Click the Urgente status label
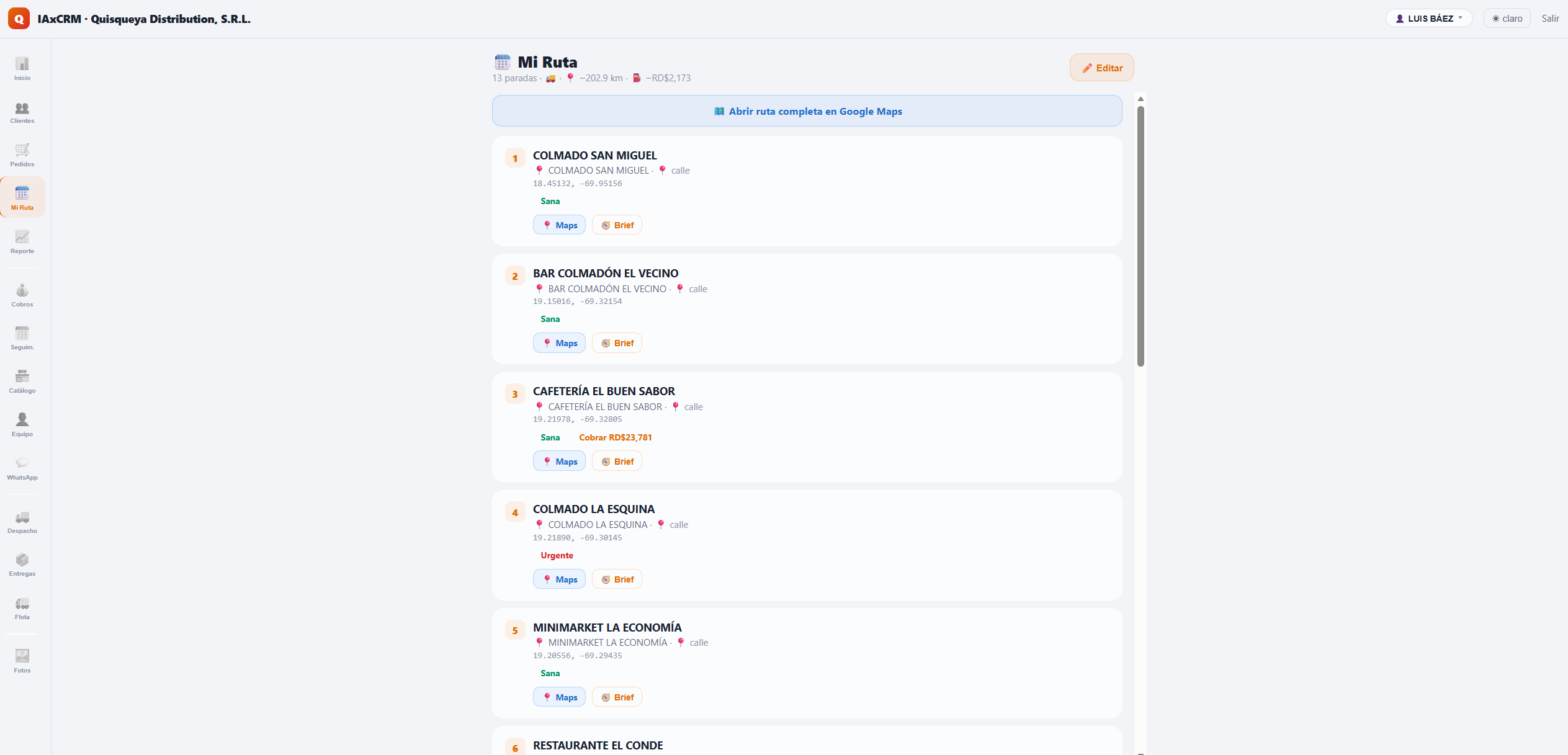1568x755 pixels. (x=557, y=555)
